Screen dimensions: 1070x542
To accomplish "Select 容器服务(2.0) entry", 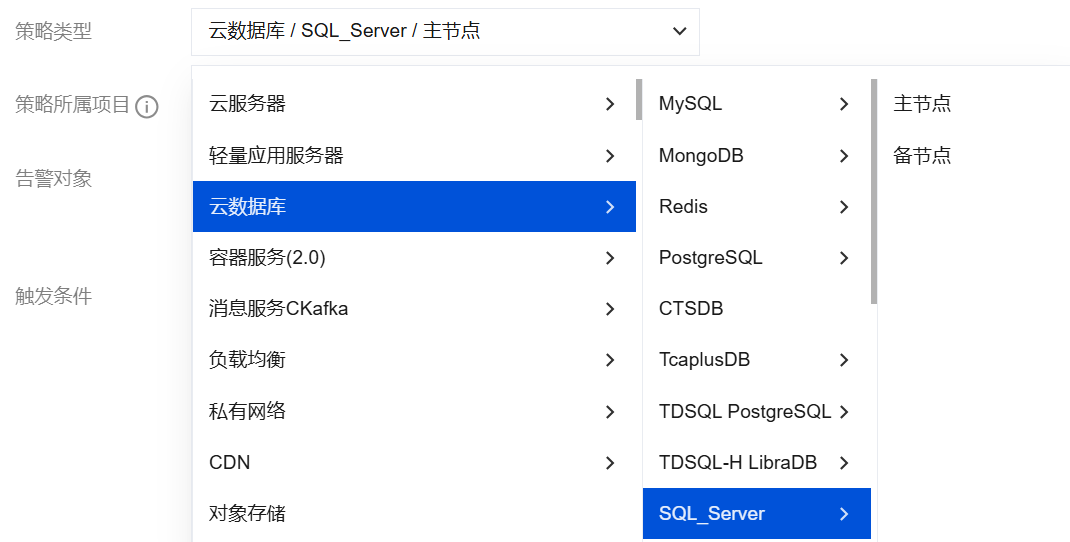I will click(x=414, y=257).
